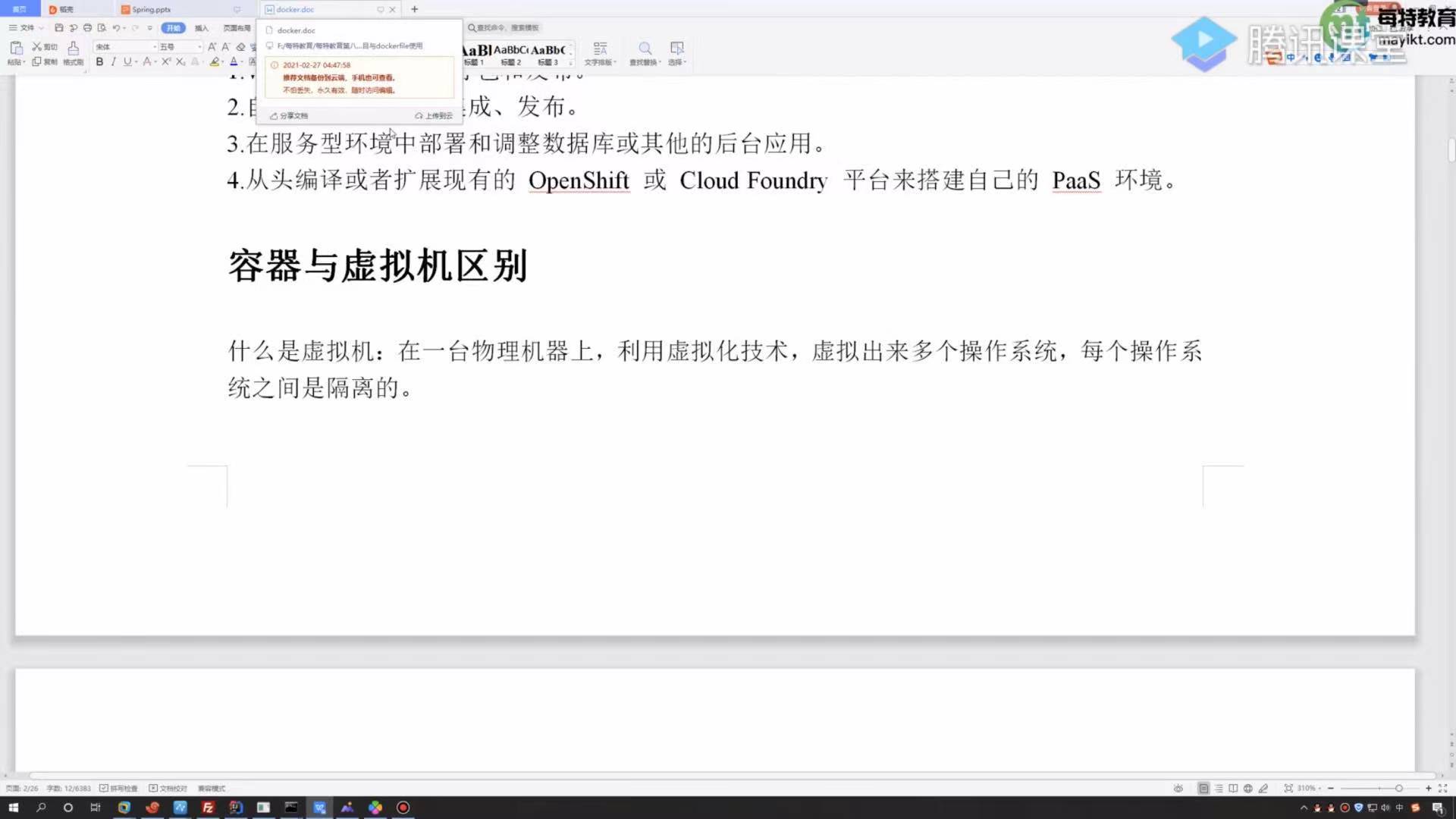The width and height of the screenshot is (1456, 819).
Task: Apply italic formatting
Action: click(x=113, y=61)
